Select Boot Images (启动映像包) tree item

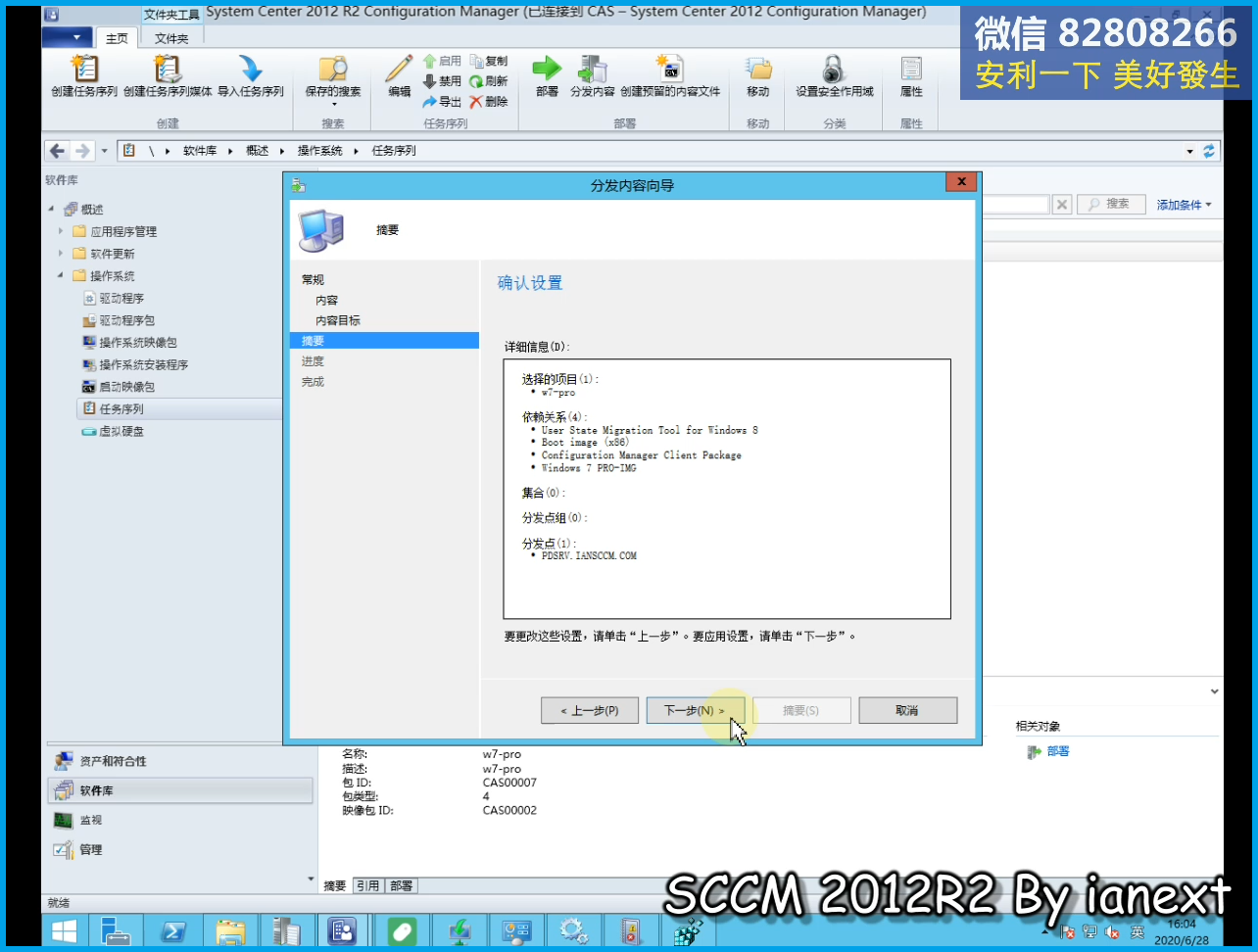[119, 387]
